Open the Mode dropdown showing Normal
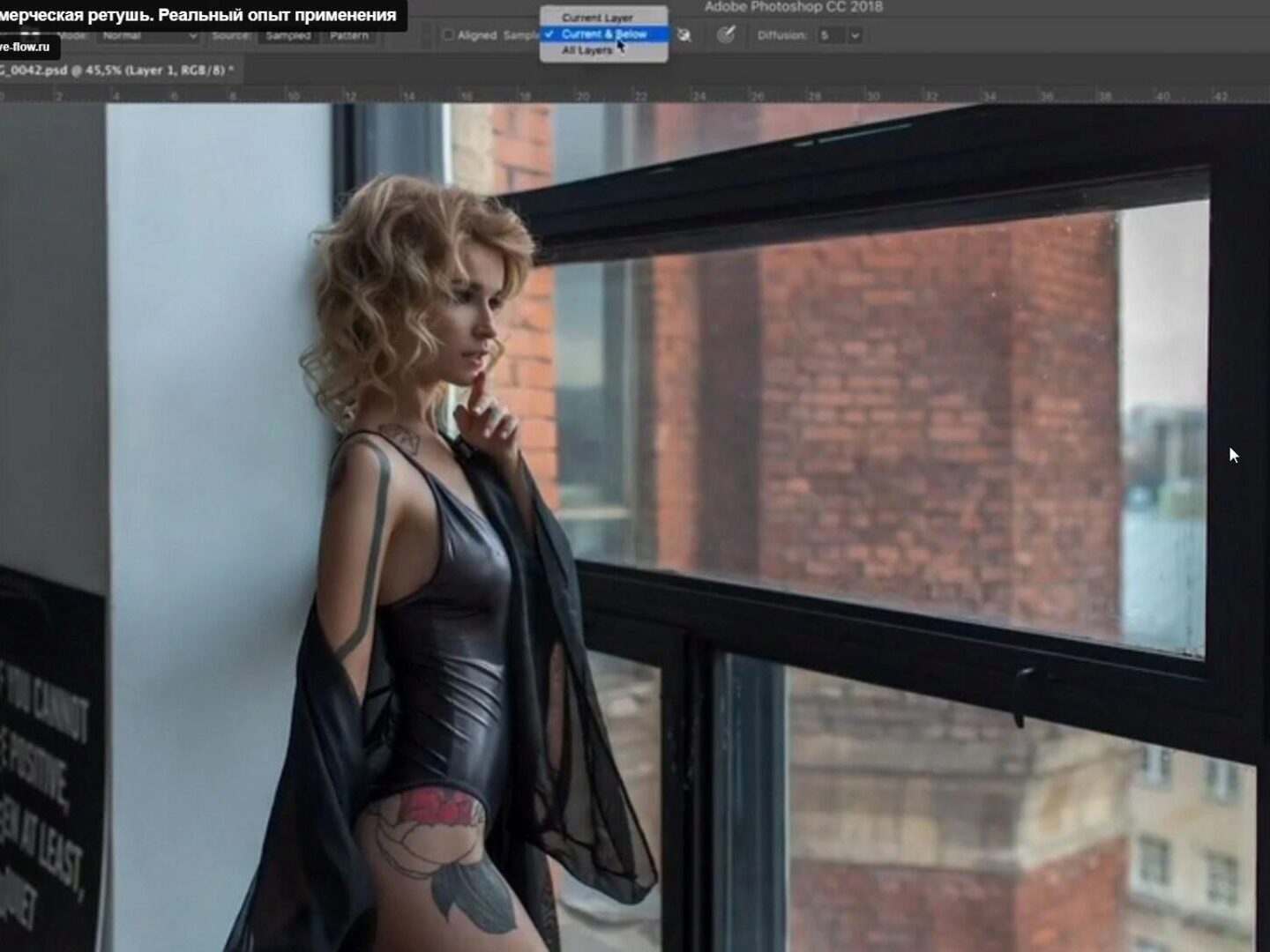Screen dimensions: 1270x952 tap(148, 36)
